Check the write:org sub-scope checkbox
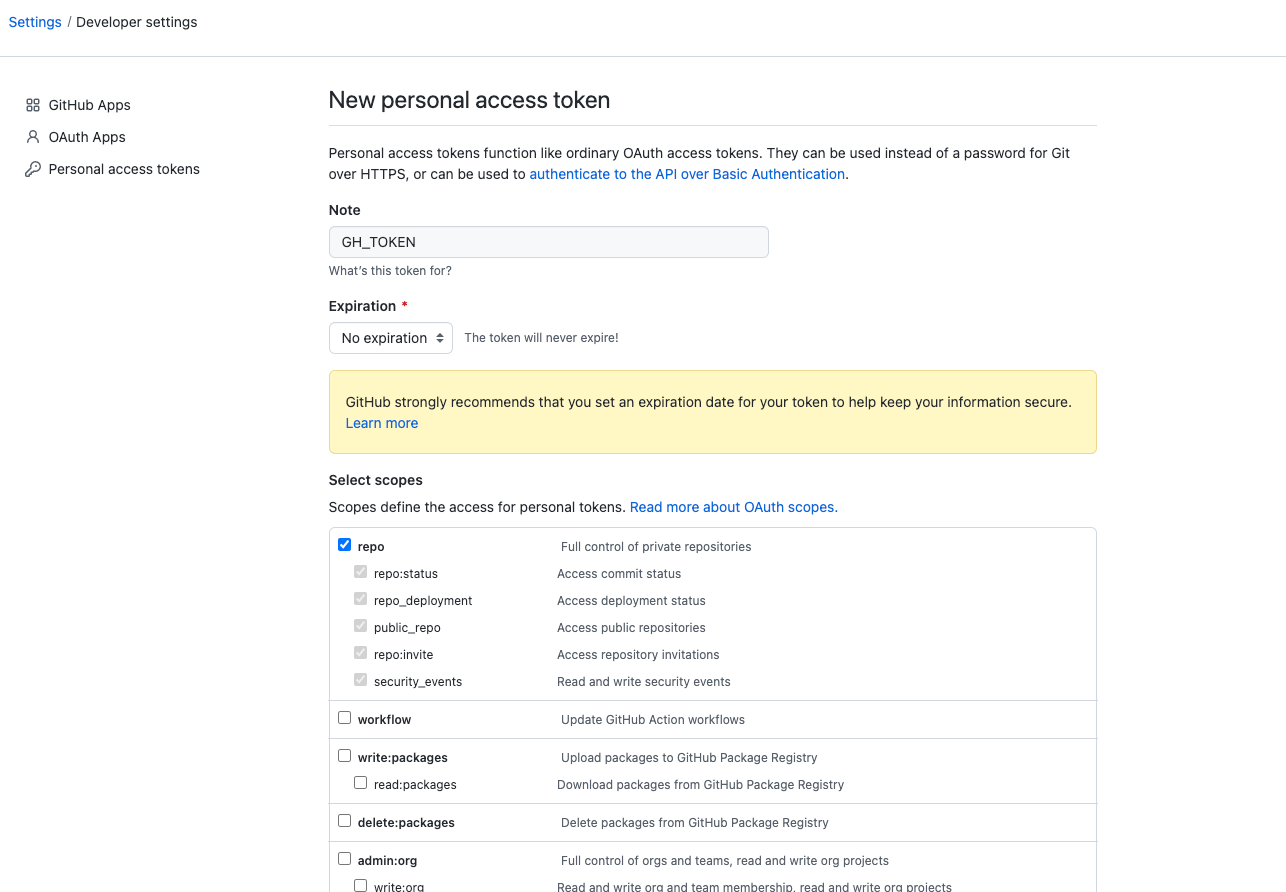 (x=361, y=885)
